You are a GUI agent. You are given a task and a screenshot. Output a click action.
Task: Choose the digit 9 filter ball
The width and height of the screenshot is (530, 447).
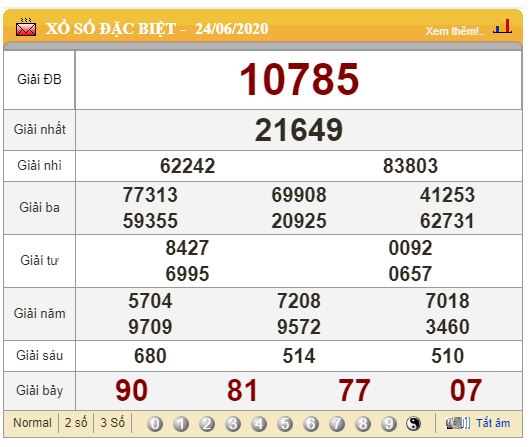click(389, 424)
